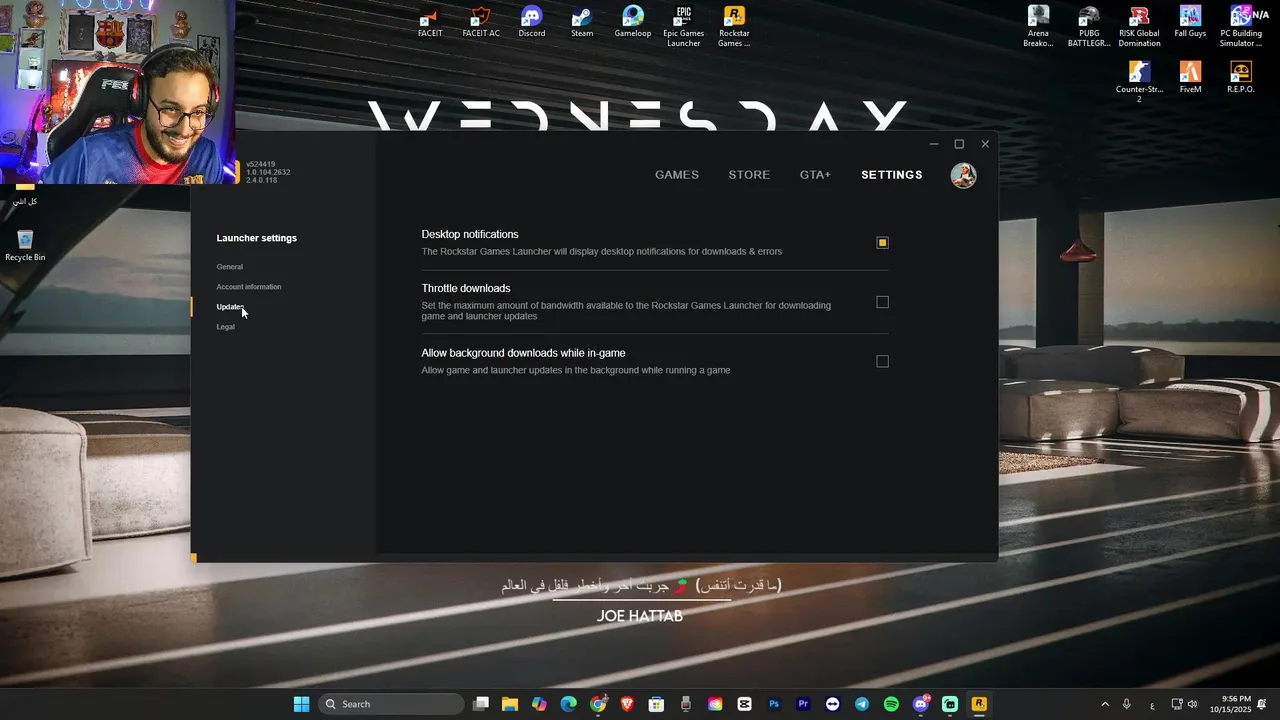This screenshot has height=720, width=1280.
Task: Open the Epic Games Launcher desktop shortcut
Action: pos(684,27)
